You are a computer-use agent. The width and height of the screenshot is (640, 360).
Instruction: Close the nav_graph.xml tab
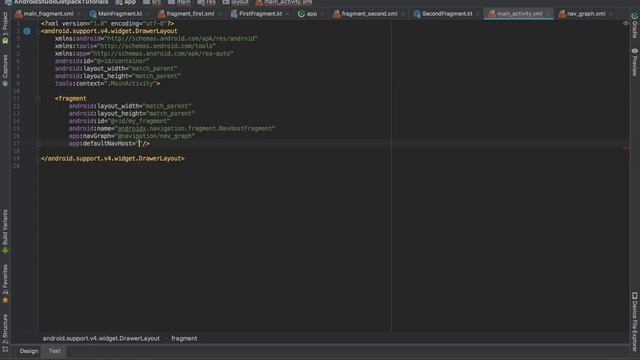coord(610,14)
